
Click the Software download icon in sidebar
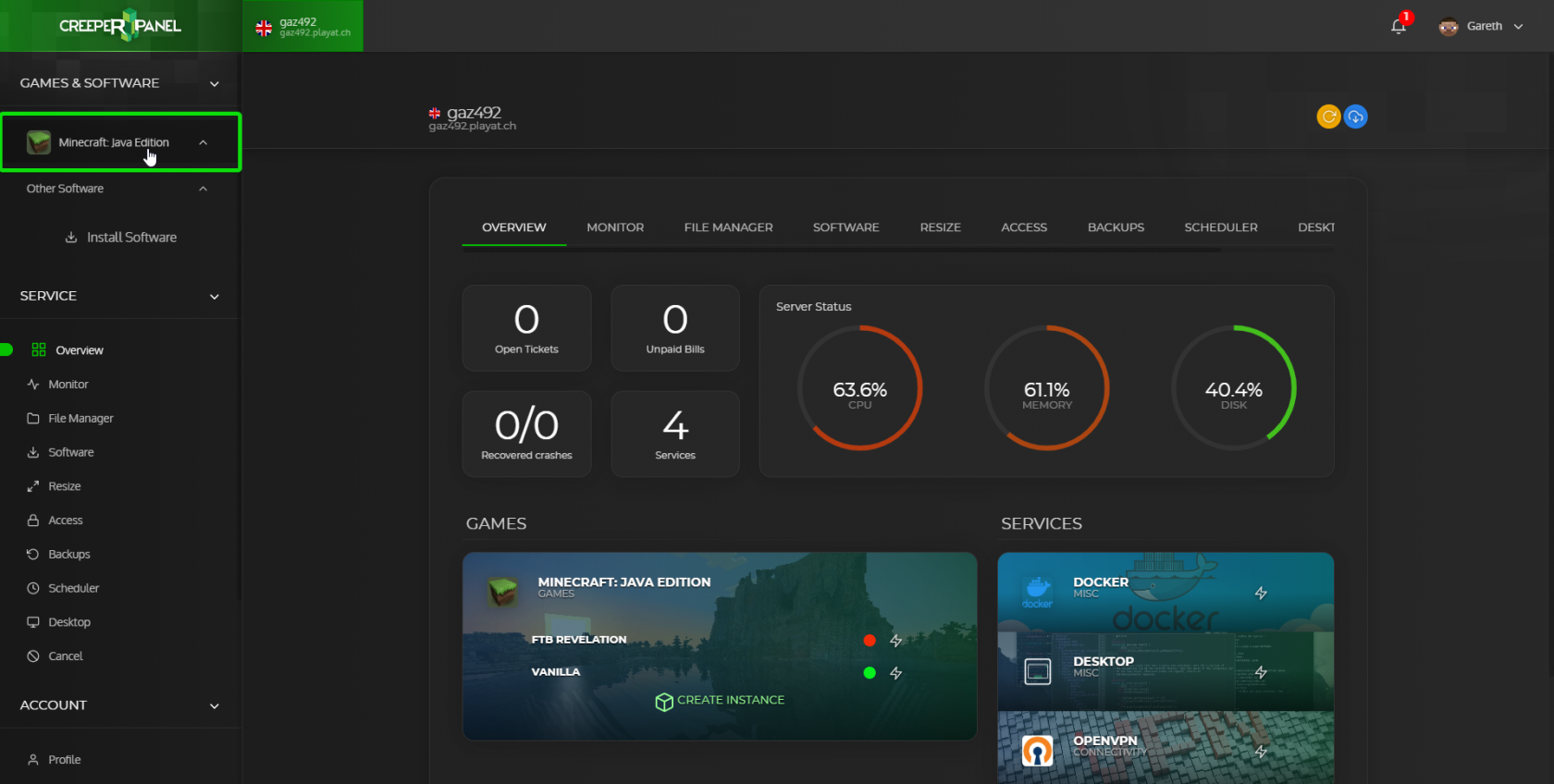pyautogui.click(x=33, y=452)
